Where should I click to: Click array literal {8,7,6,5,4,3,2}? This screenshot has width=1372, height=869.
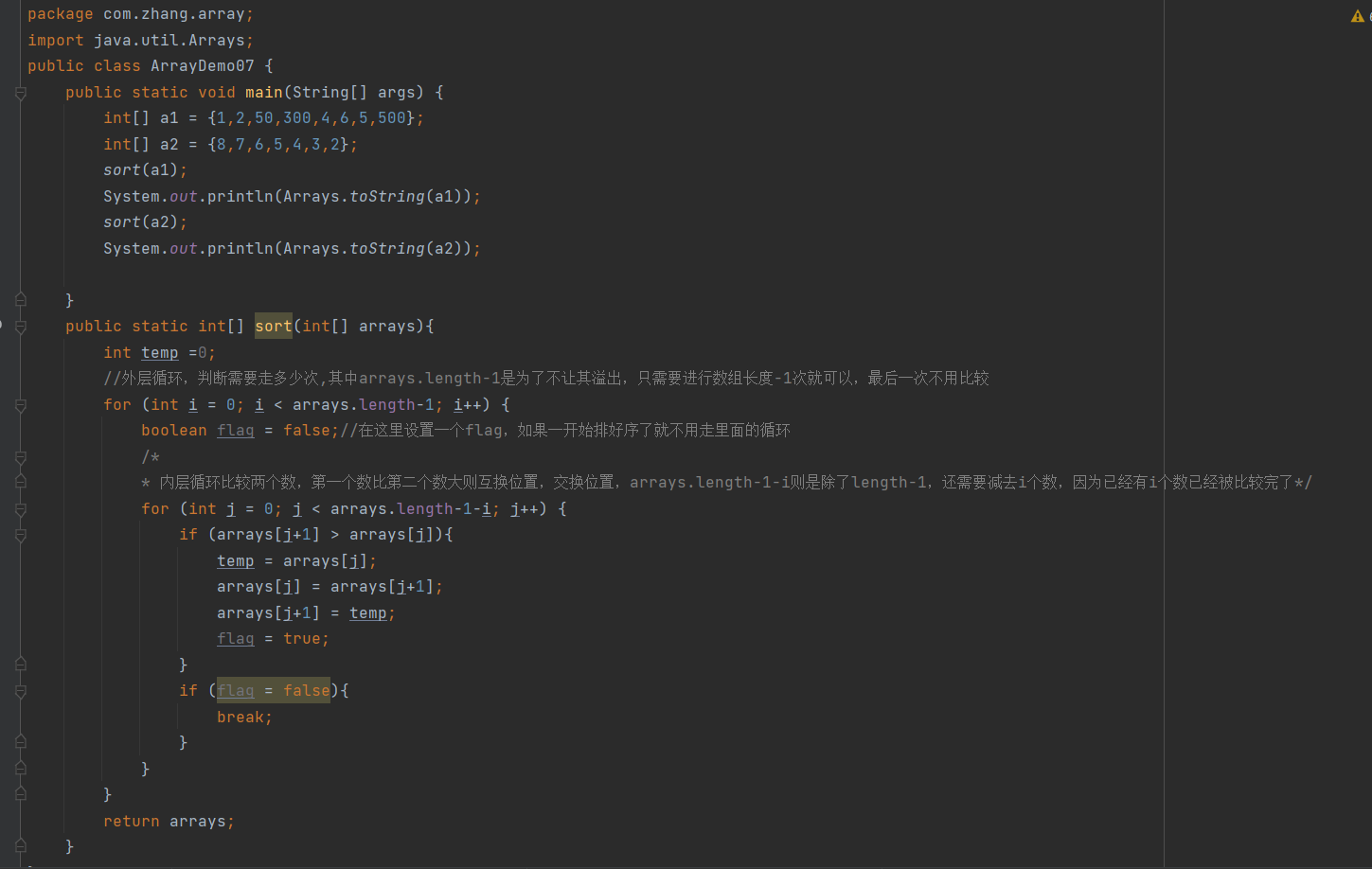[278, 145]
